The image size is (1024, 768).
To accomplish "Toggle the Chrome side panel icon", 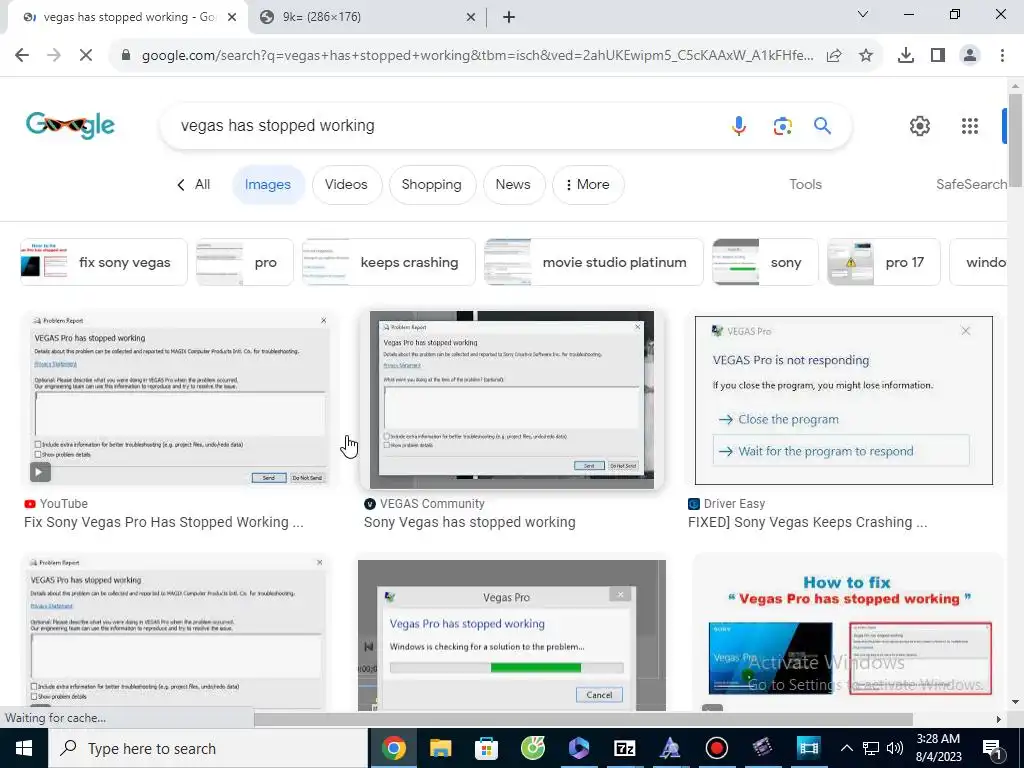I will [938, 56].
